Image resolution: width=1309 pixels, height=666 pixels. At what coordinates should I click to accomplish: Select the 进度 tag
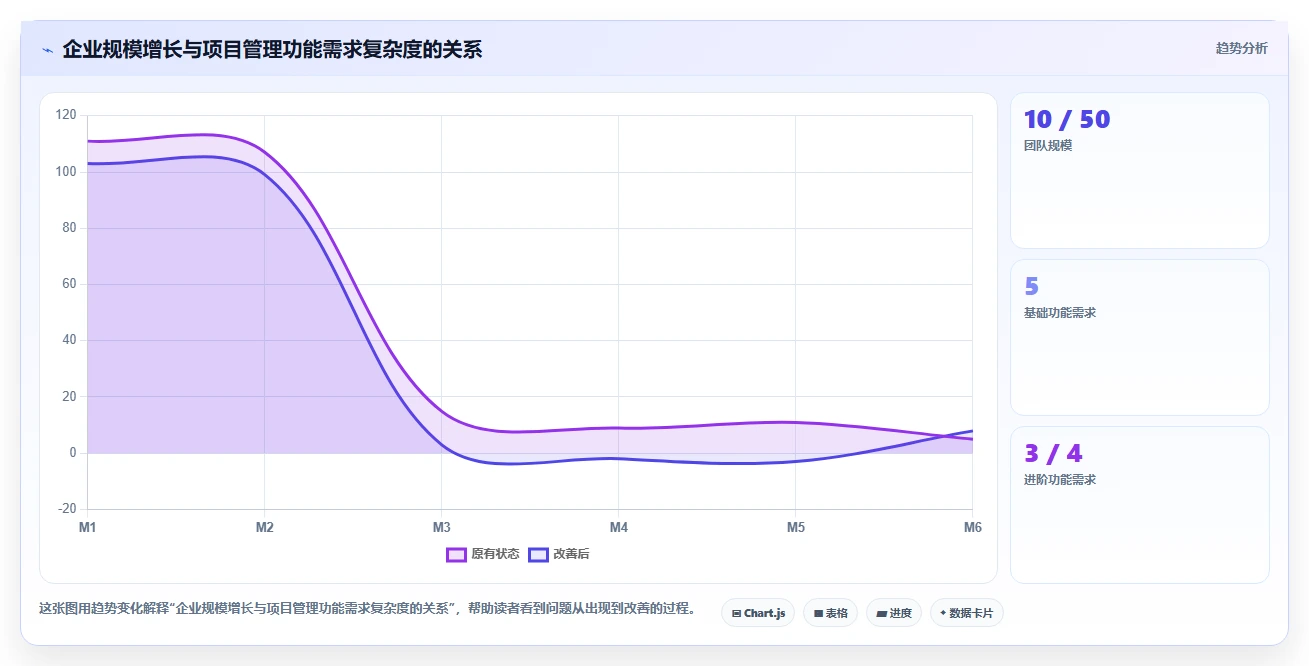pyautogui.click(x=894, y=613)
